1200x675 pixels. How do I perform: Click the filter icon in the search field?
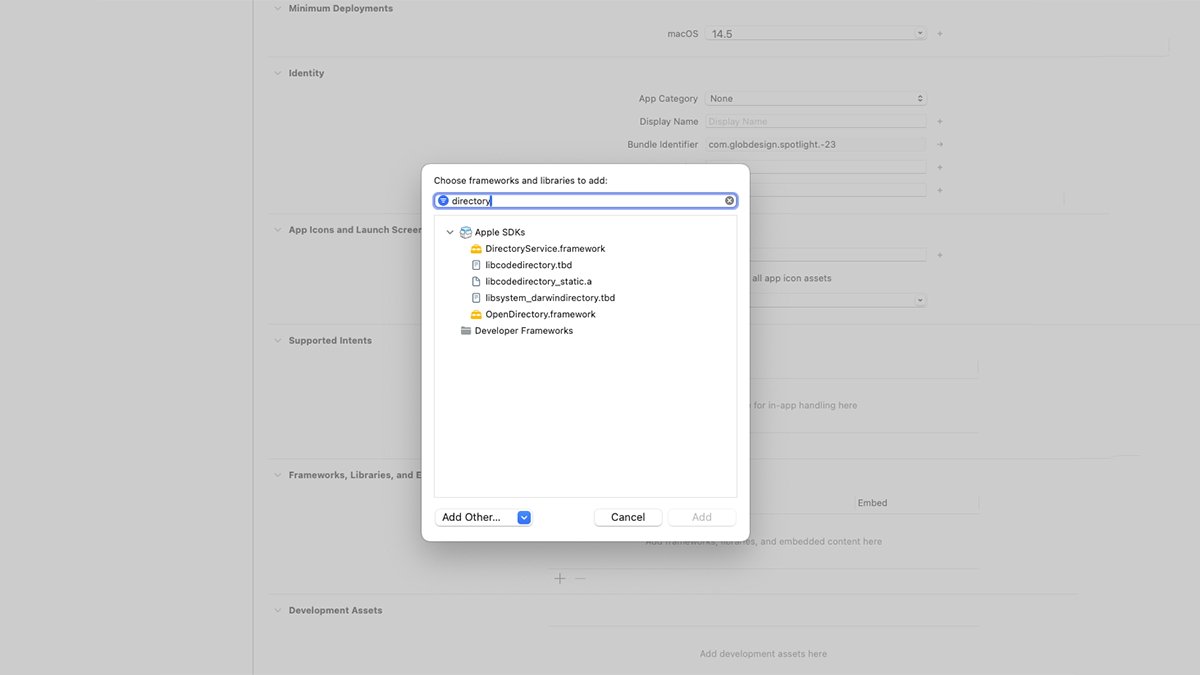[443, 201]
